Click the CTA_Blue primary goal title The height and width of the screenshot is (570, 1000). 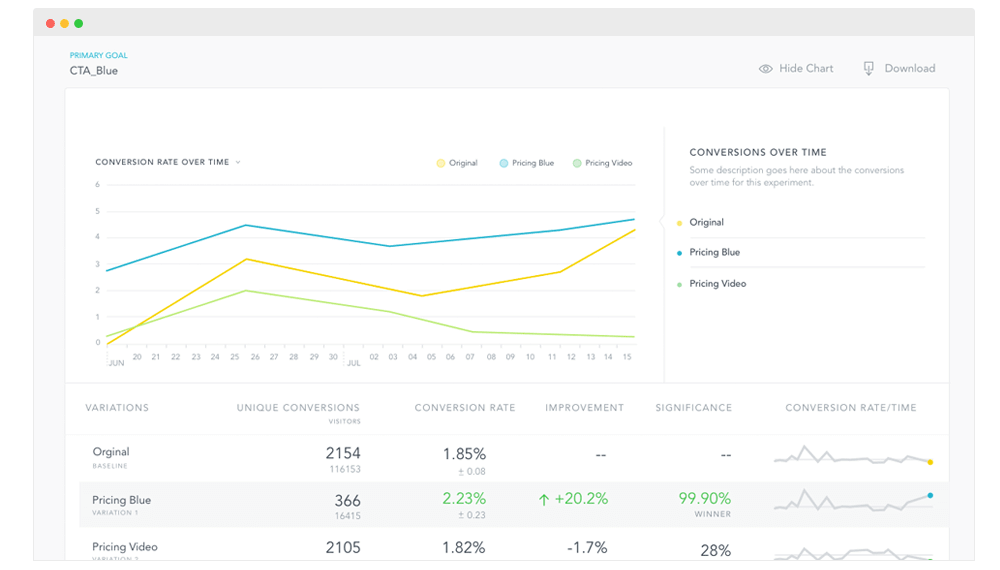(93, 71)
